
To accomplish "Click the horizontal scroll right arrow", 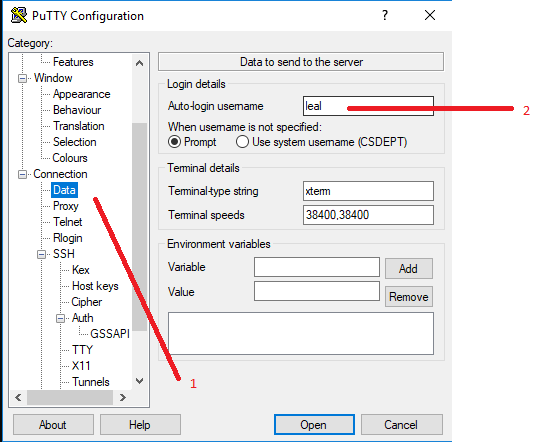I will click(122, 397).
